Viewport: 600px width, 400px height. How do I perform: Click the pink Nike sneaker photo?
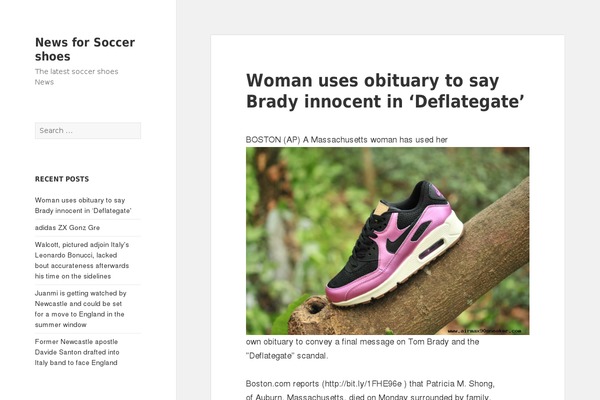click(x=388, y=241)
